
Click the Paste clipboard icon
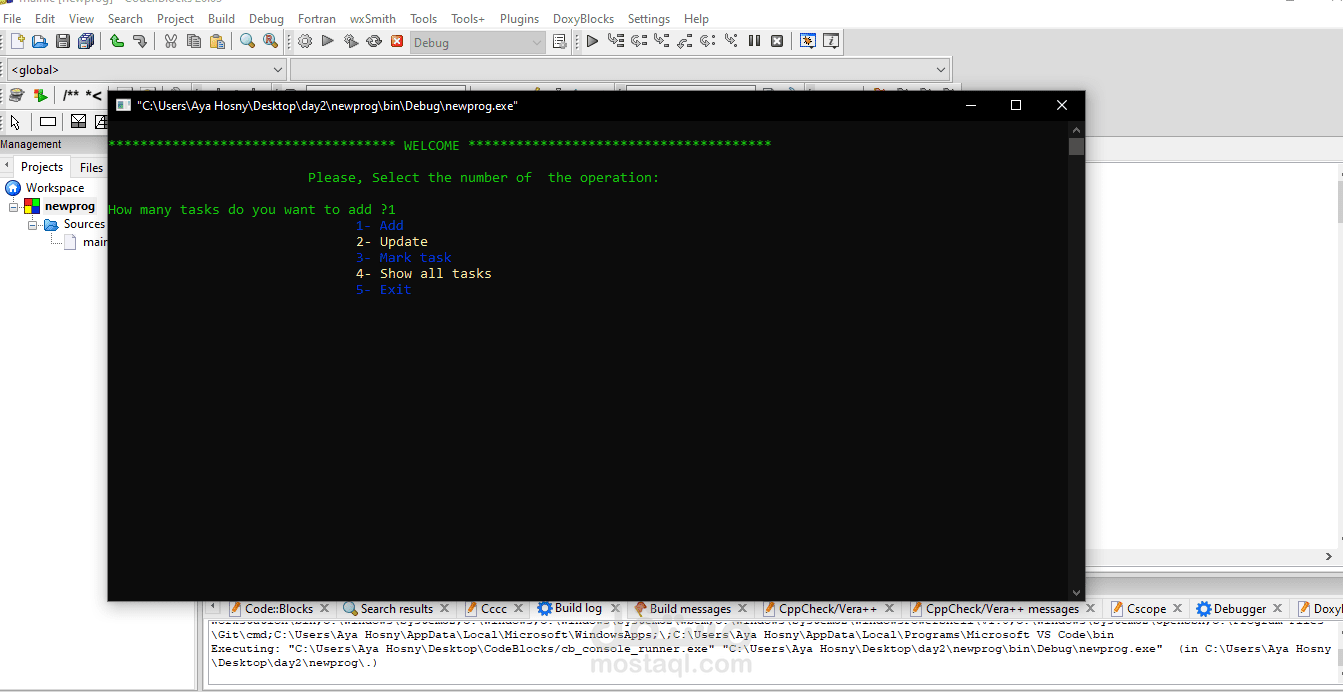click(217, 41)
